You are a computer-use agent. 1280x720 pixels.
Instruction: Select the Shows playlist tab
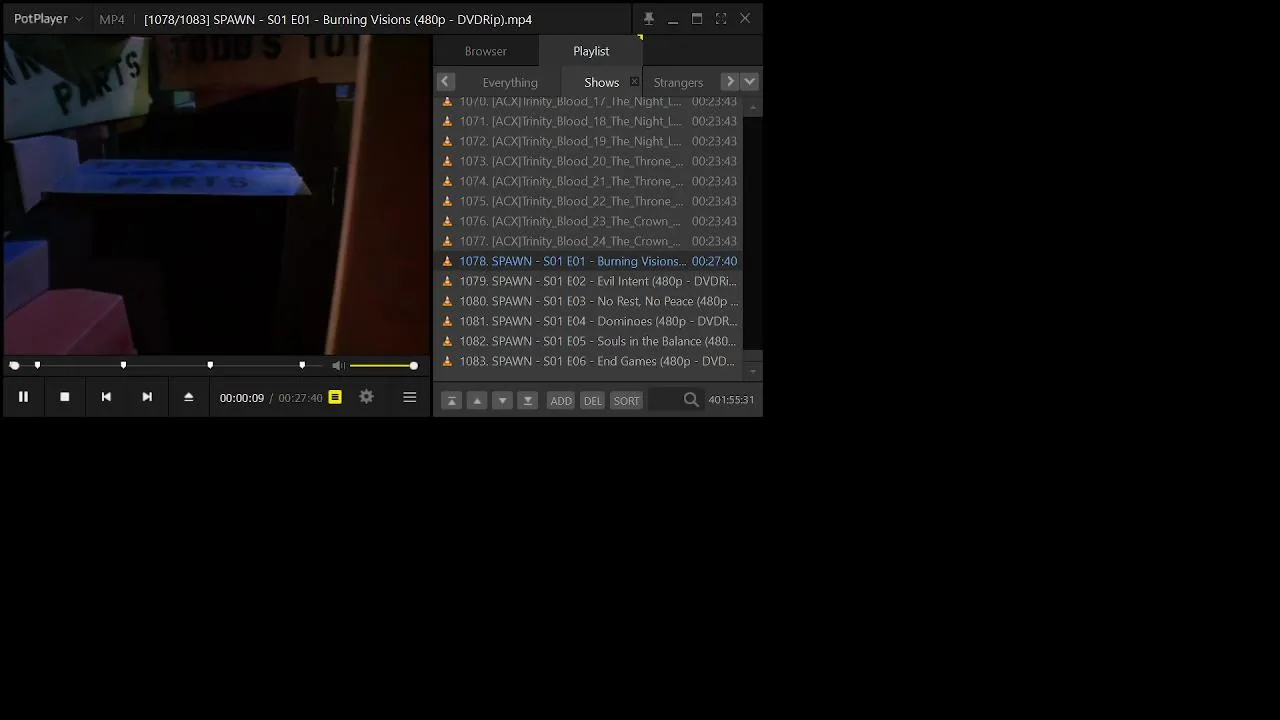click(x=601, y=82)
